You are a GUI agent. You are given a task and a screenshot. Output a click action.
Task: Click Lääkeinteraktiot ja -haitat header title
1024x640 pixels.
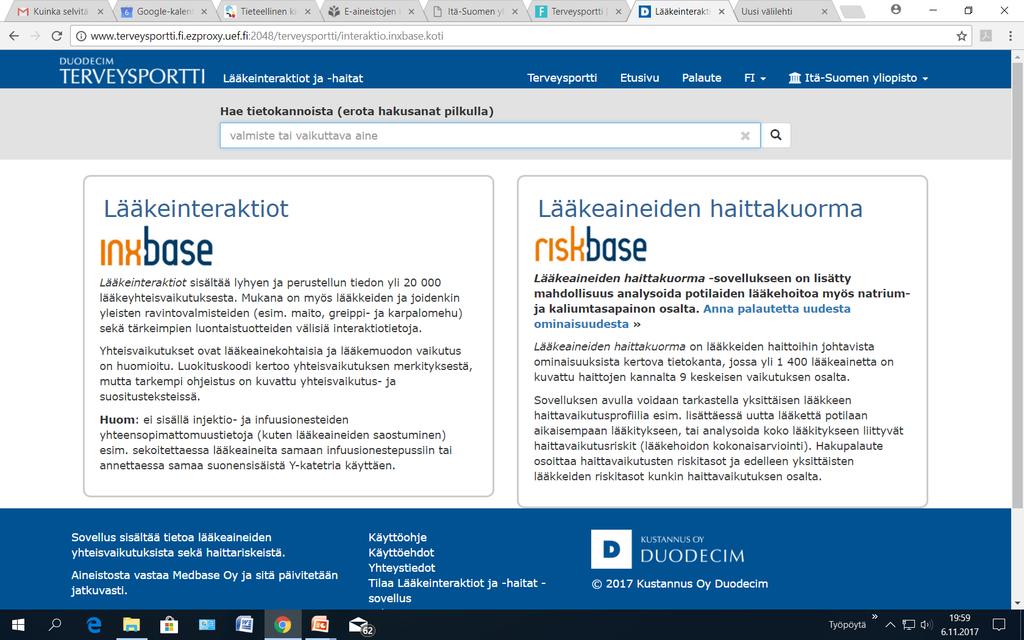point(293,78)
